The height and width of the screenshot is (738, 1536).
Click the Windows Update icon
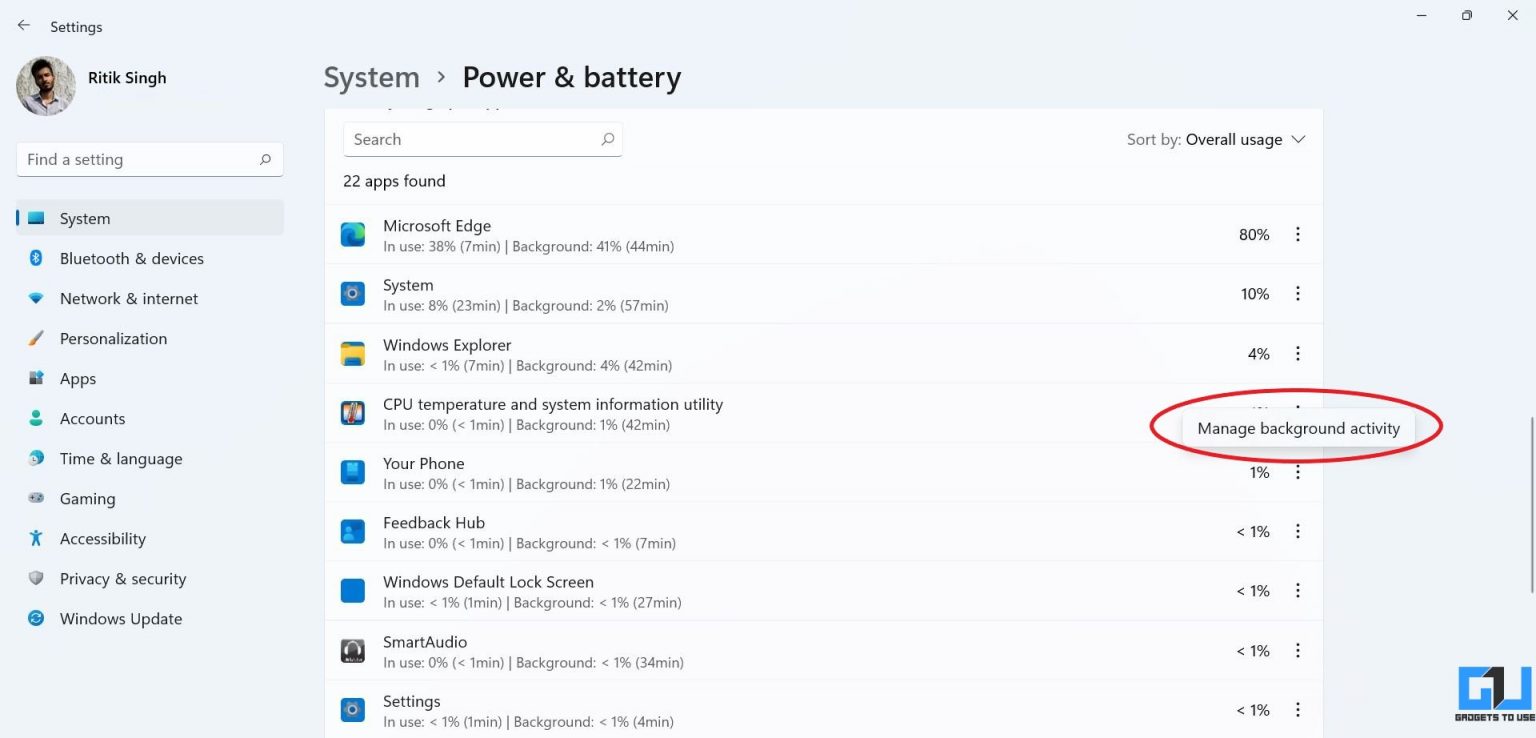point(37,618)
